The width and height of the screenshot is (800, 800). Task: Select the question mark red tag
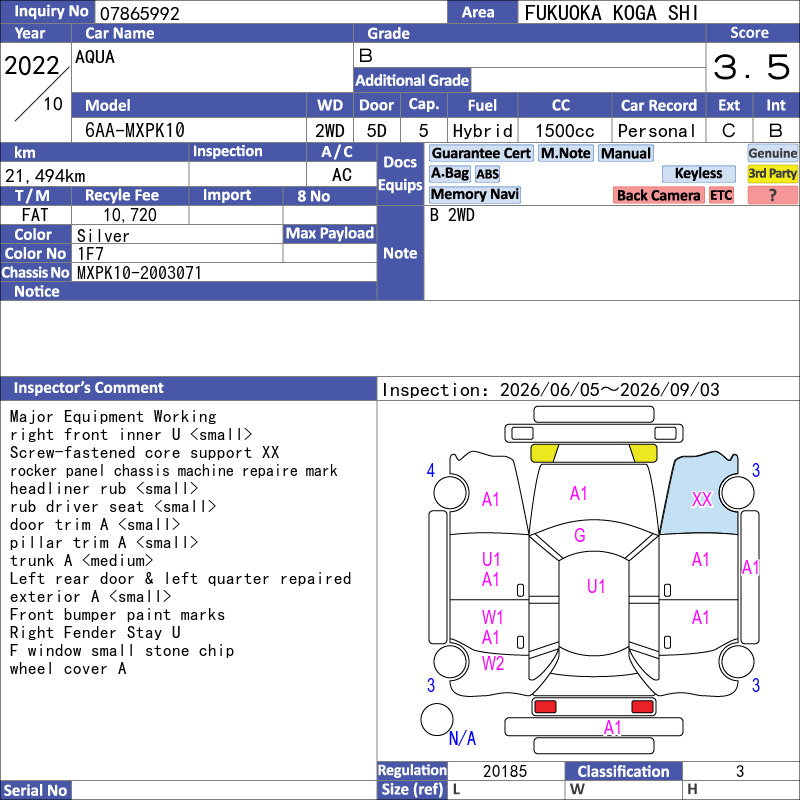(x=772, y=195)
